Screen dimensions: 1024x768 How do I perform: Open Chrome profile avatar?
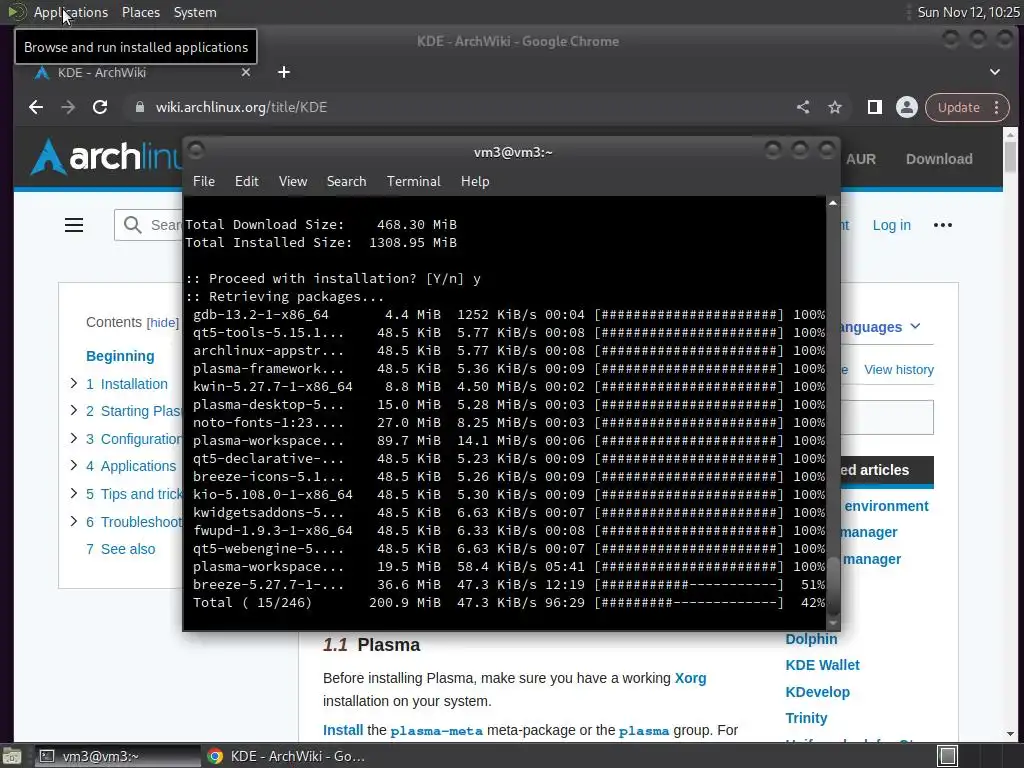[906, 107]
